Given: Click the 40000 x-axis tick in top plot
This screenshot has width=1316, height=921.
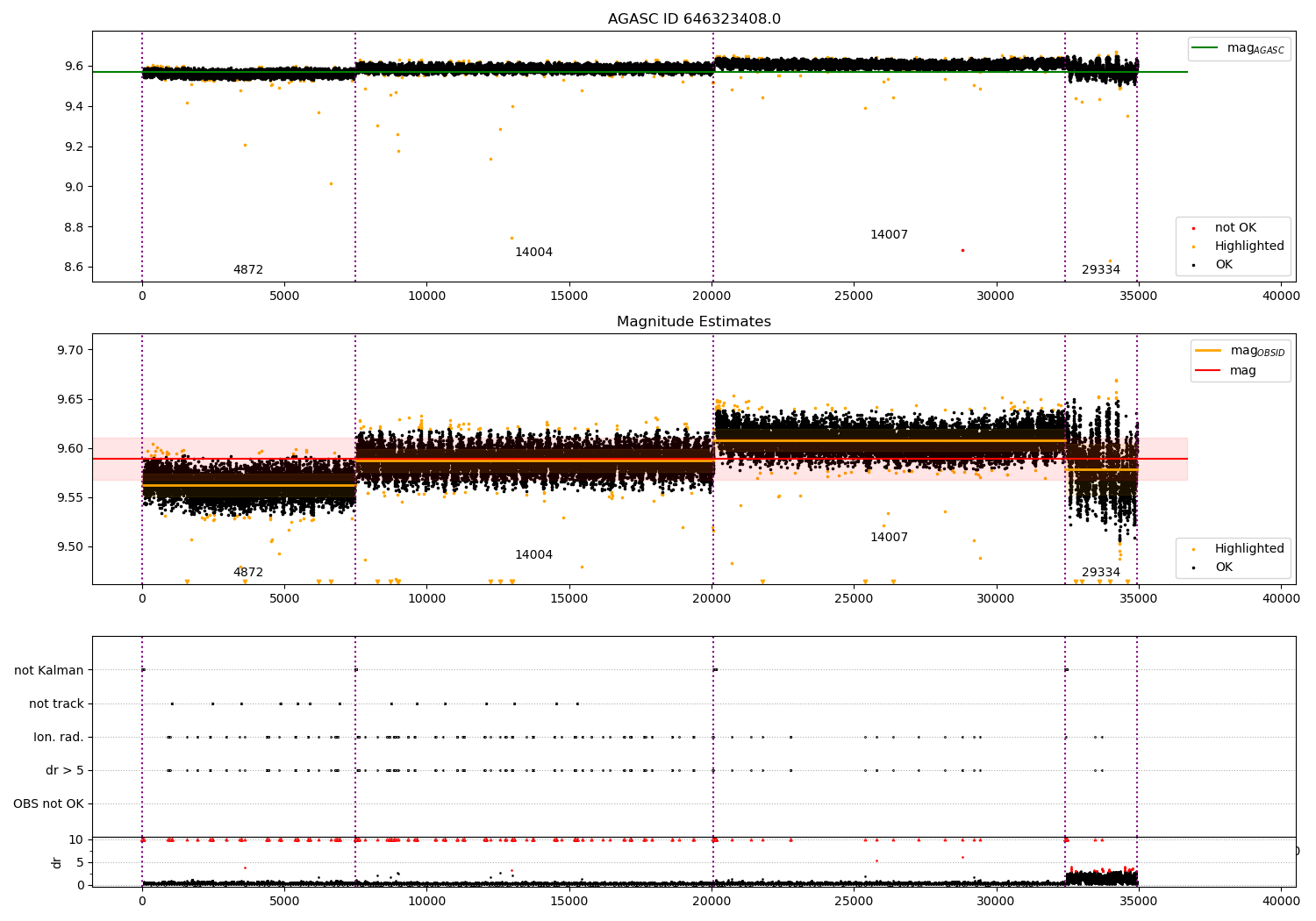Looking at the screenshot, I should click(1281, 296).
